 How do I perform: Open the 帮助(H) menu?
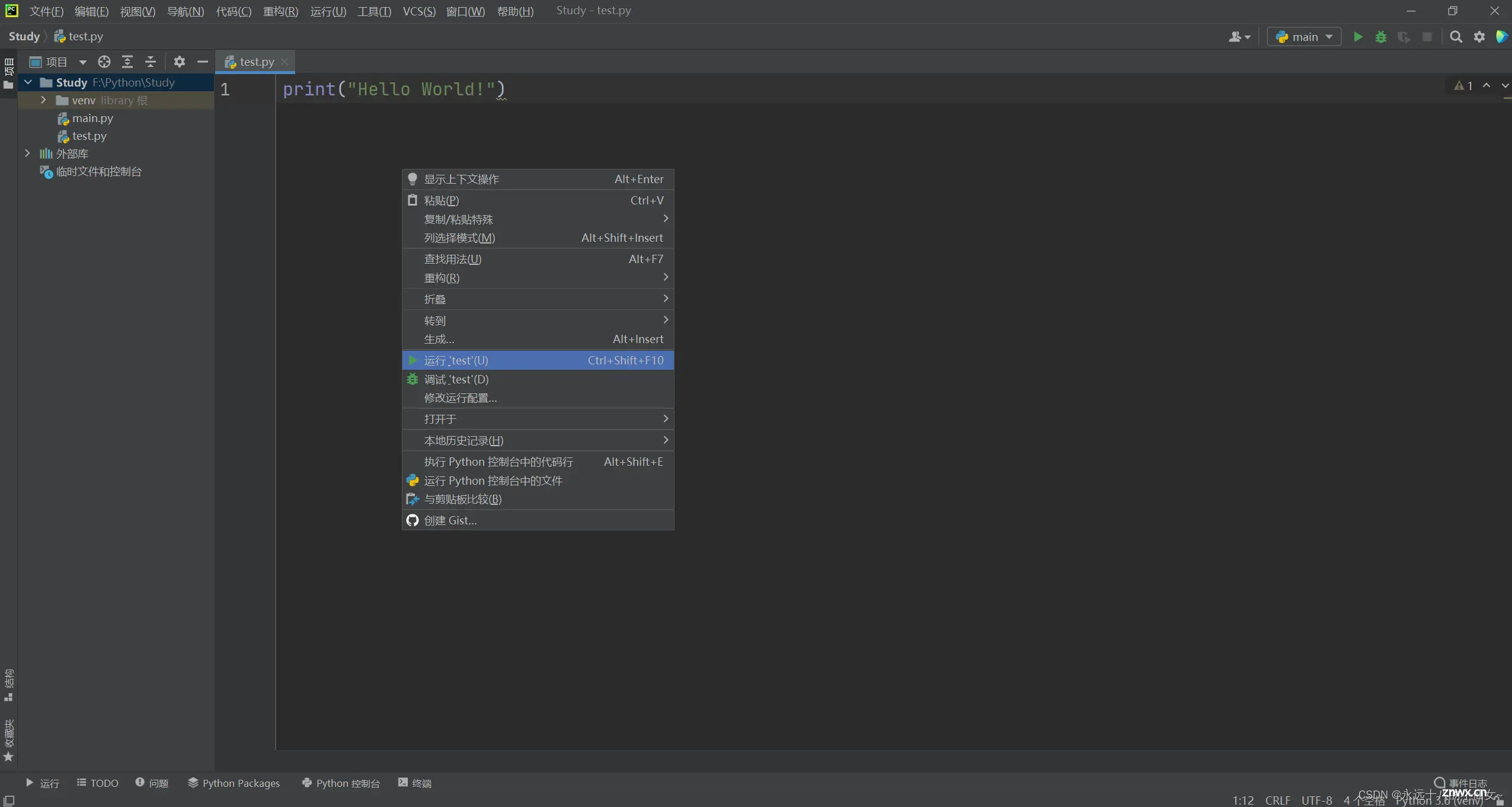(x=515, y=11)
